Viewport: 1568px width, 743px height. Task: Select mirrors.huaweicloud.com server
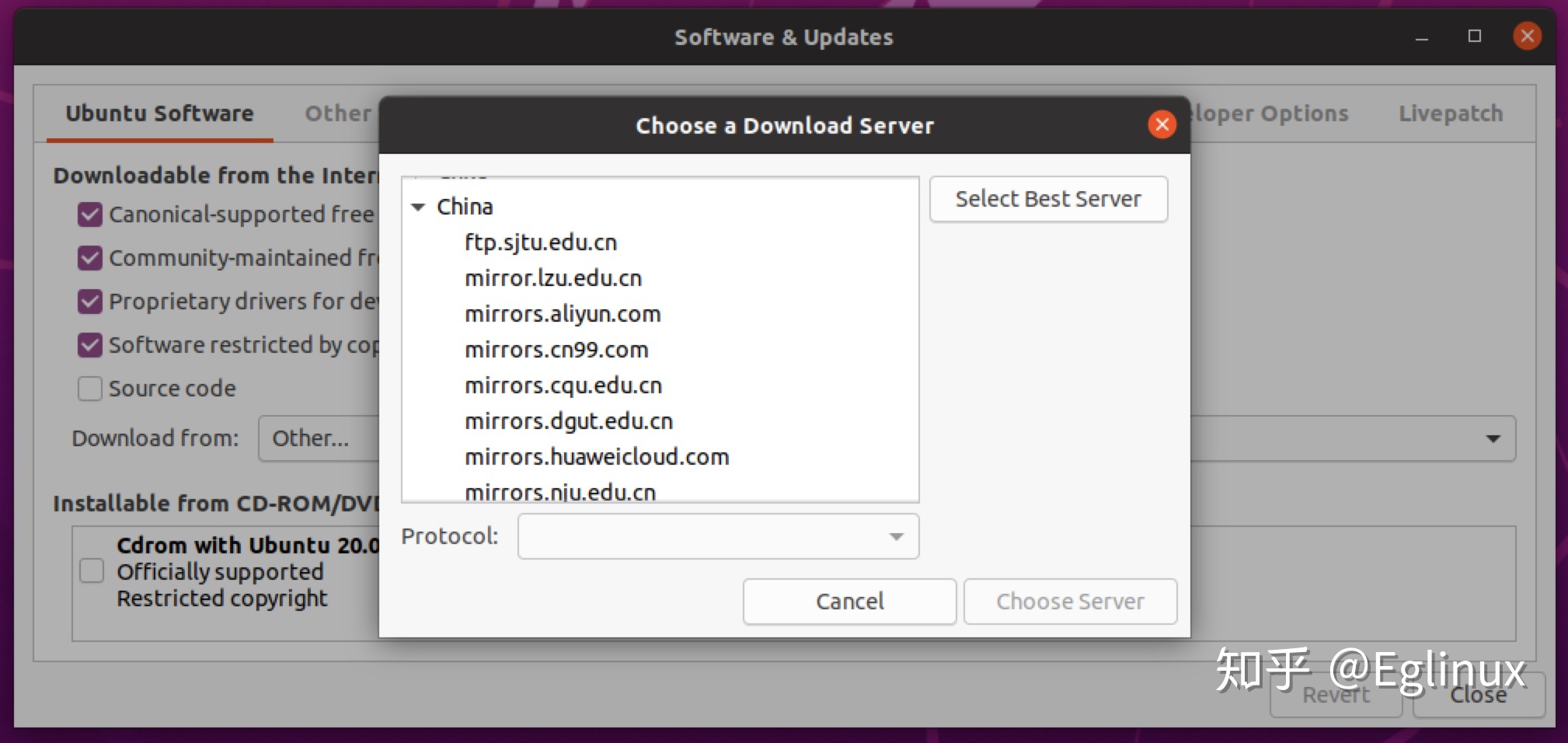597,457
